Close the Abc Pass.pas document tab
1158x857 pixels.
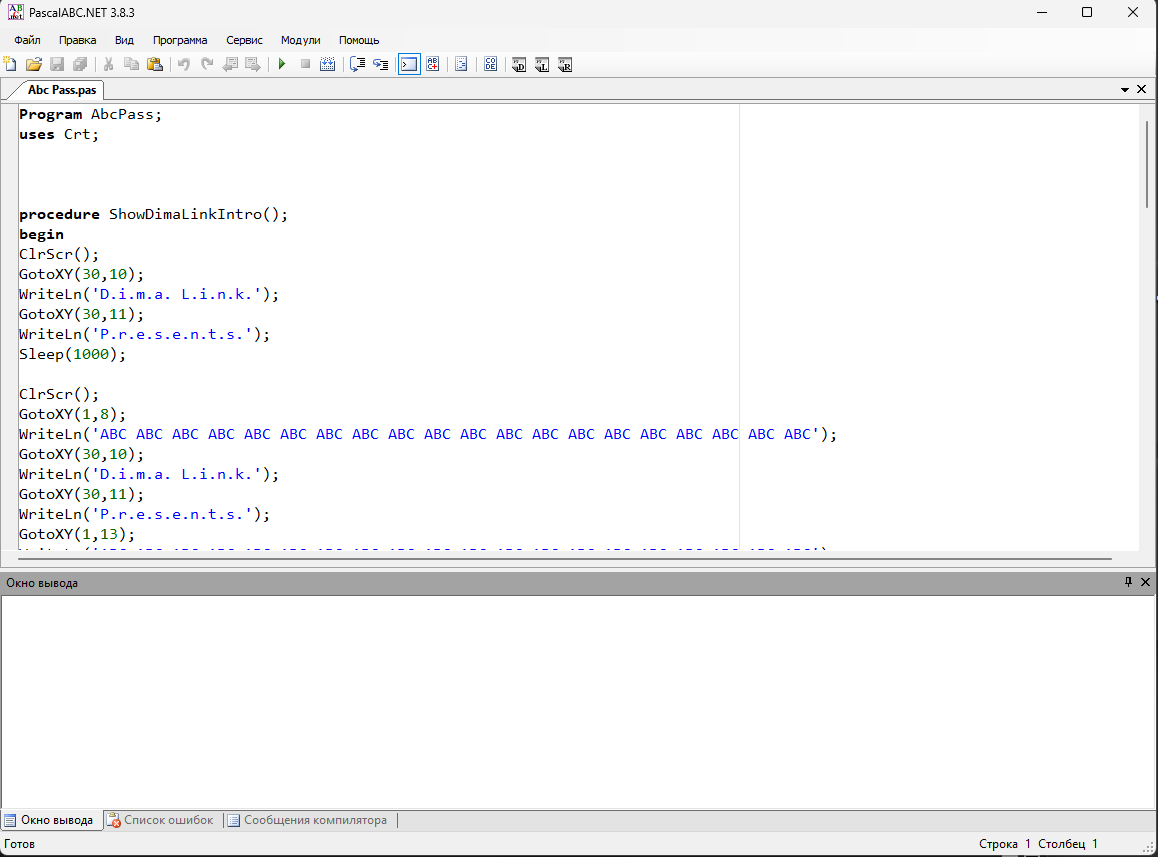tap(1141, 89)
